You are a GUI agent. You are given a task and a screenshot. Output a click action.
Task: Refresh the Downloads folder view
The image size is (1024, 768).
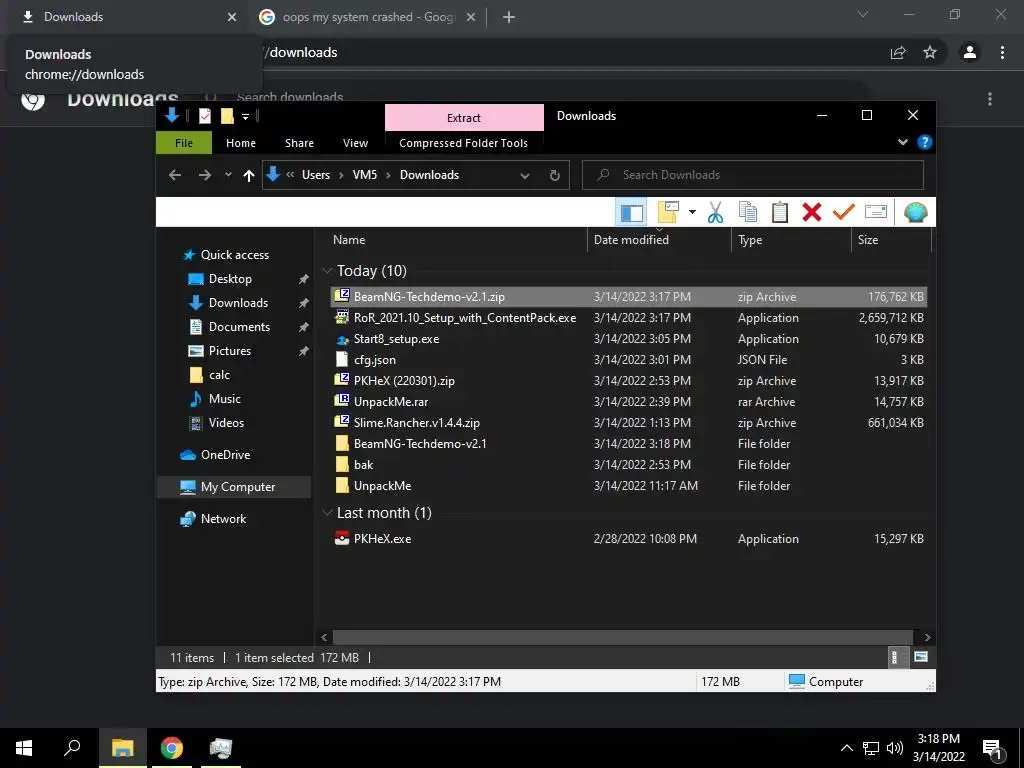[x=554, y=175]
